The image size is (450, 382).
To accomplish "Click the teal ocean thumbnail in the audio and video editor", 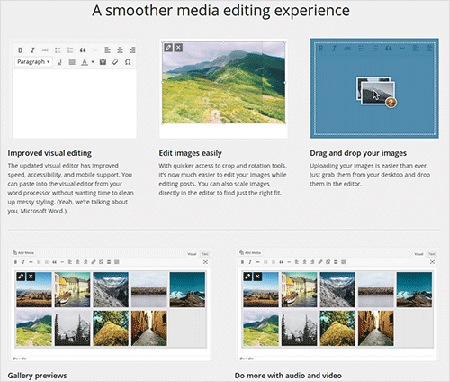I will coord(414,289).
